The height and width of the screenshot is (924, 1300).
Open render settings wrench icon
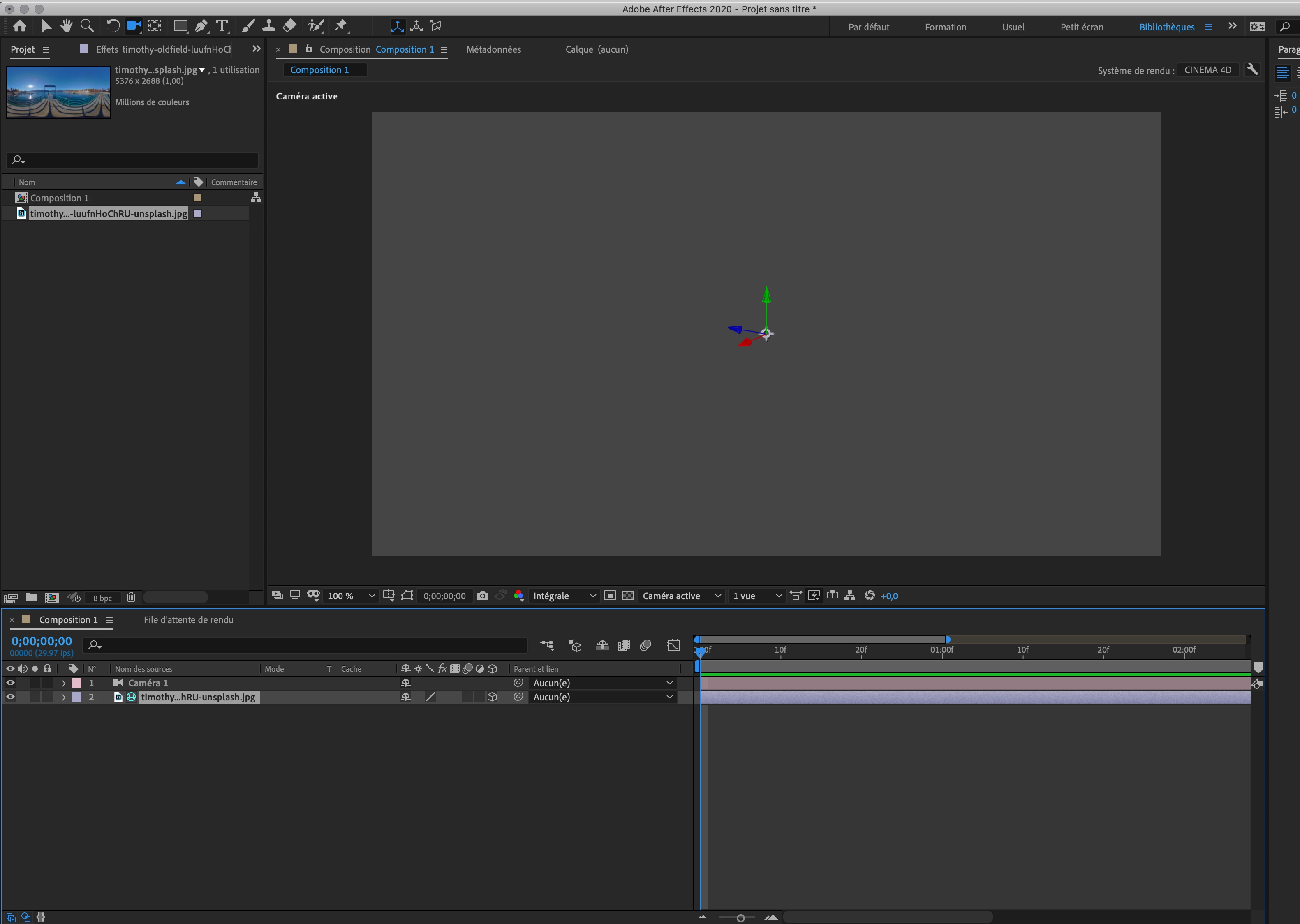click(x=1251, y=69)
